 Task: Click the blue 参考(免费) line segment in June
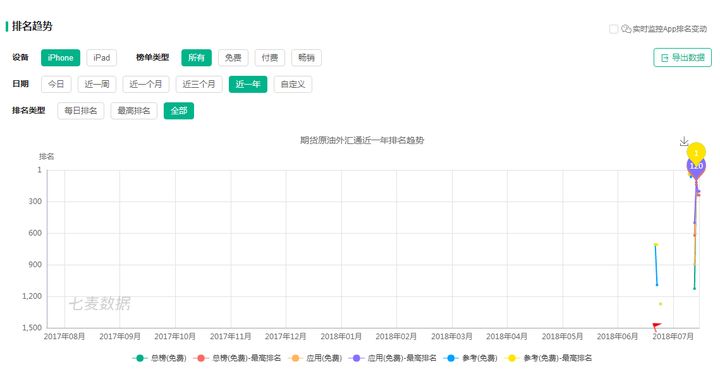(x=656, y=265)
